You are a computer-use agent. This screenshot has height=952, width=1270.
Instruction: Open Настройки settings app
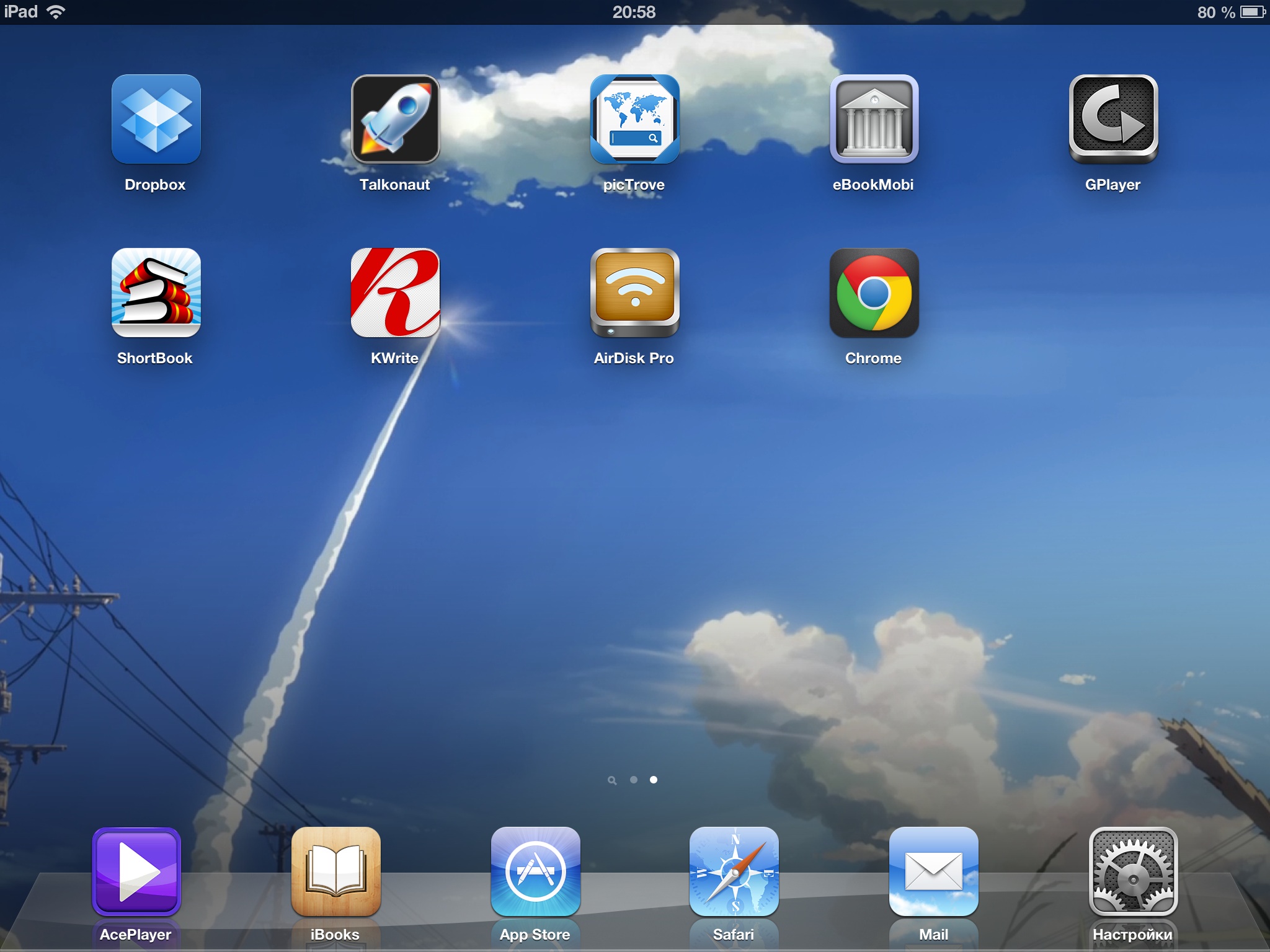(1133, 871)
